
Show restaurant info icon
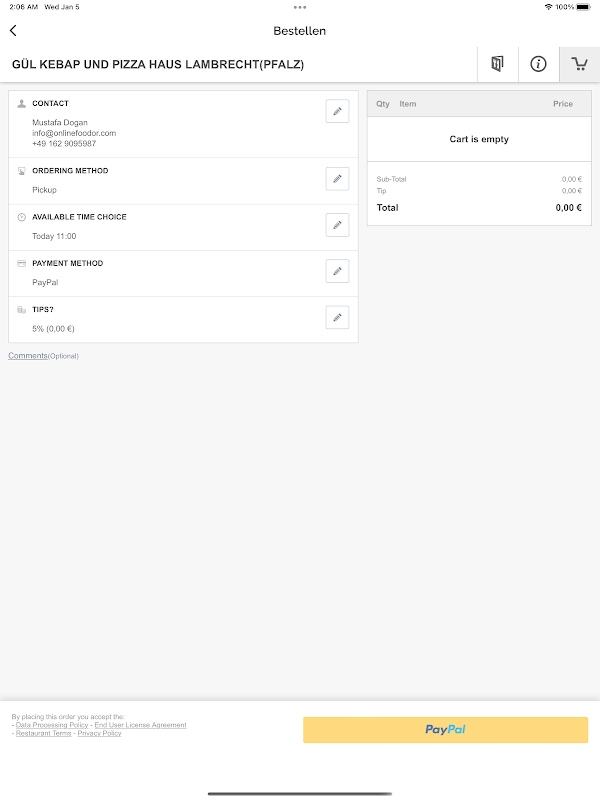pos(538,64)
